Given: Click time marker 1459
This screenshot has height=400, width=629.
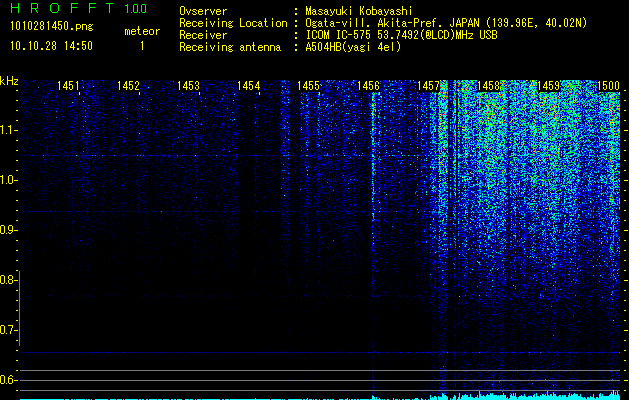Looking at the screenshot, I should (x=549, y=85).
